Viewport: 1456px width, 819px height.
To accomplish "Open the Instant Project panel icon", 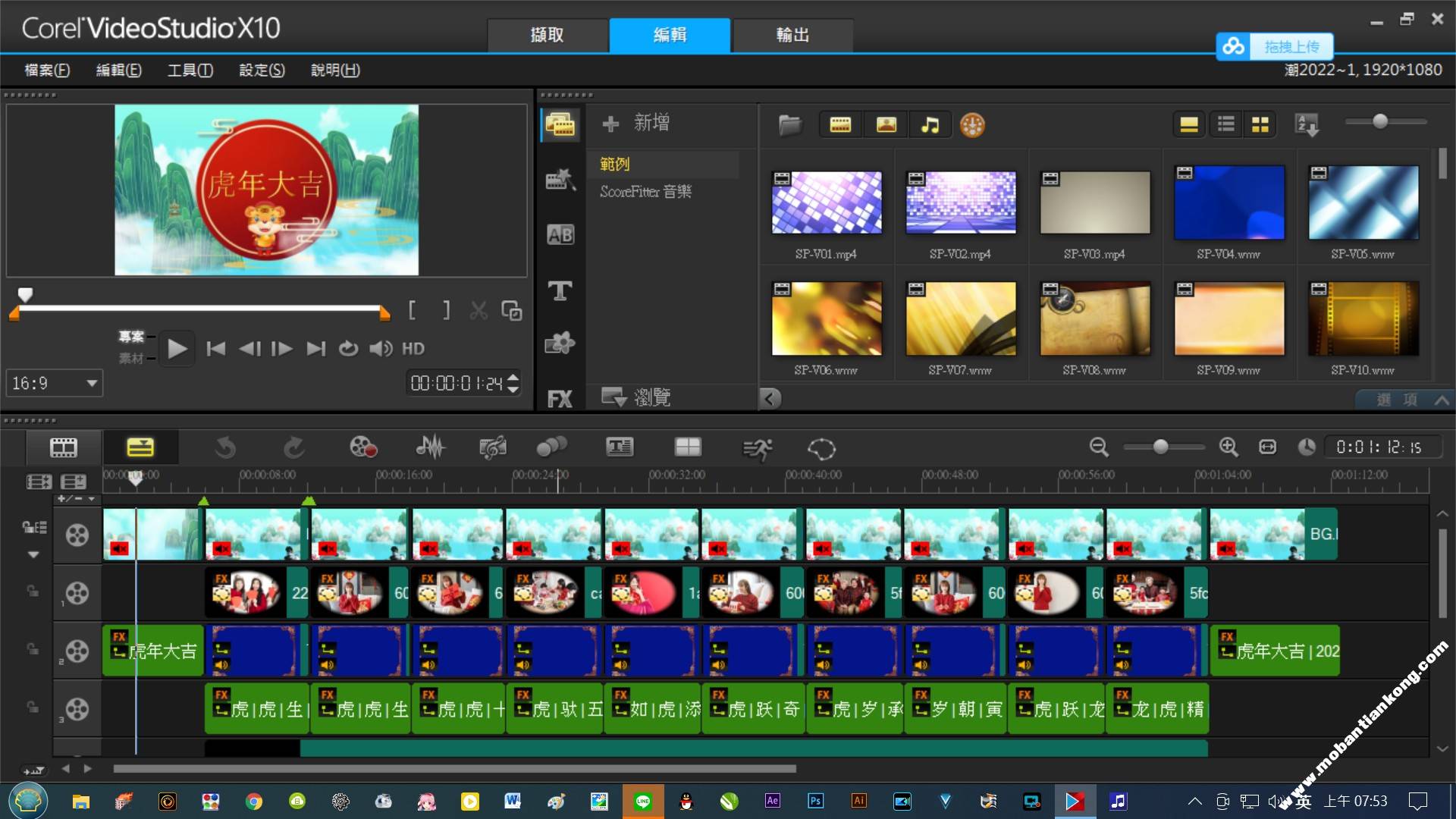I will (560, 180).
